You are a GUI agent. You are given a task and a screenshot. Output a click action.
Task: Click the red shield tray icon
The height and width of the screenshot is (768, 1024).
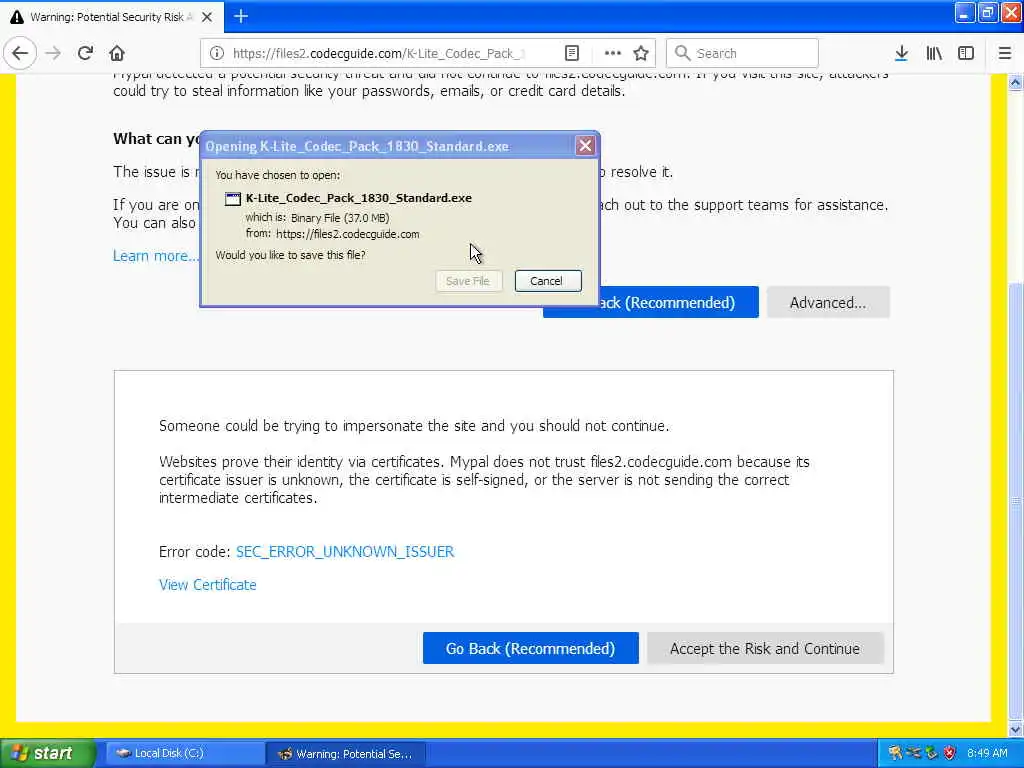950,754
